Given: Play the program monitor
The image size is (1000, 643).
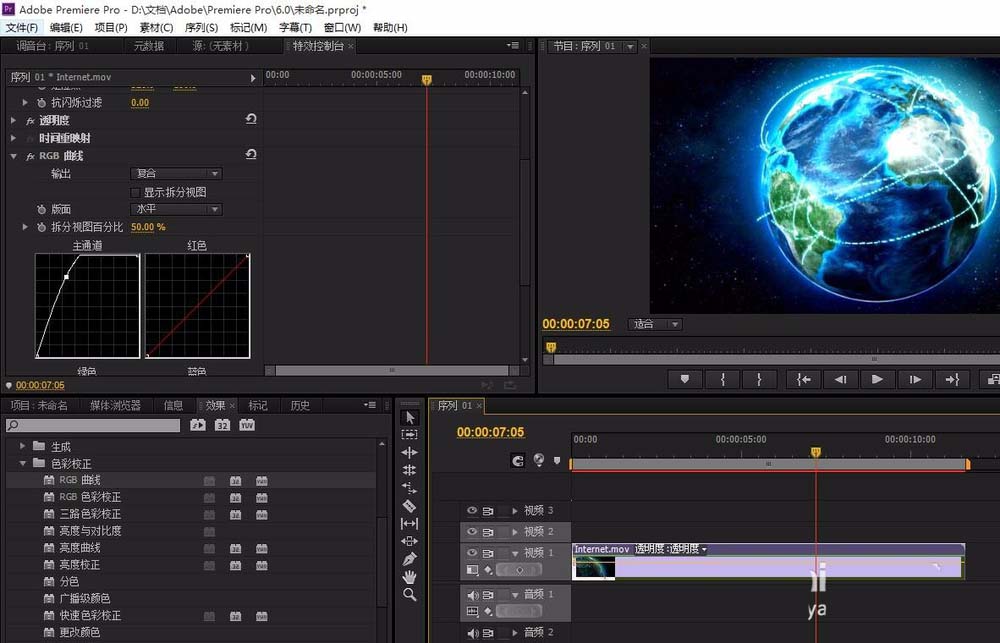Looking at the screenshot, I should [x=877, y=379].
